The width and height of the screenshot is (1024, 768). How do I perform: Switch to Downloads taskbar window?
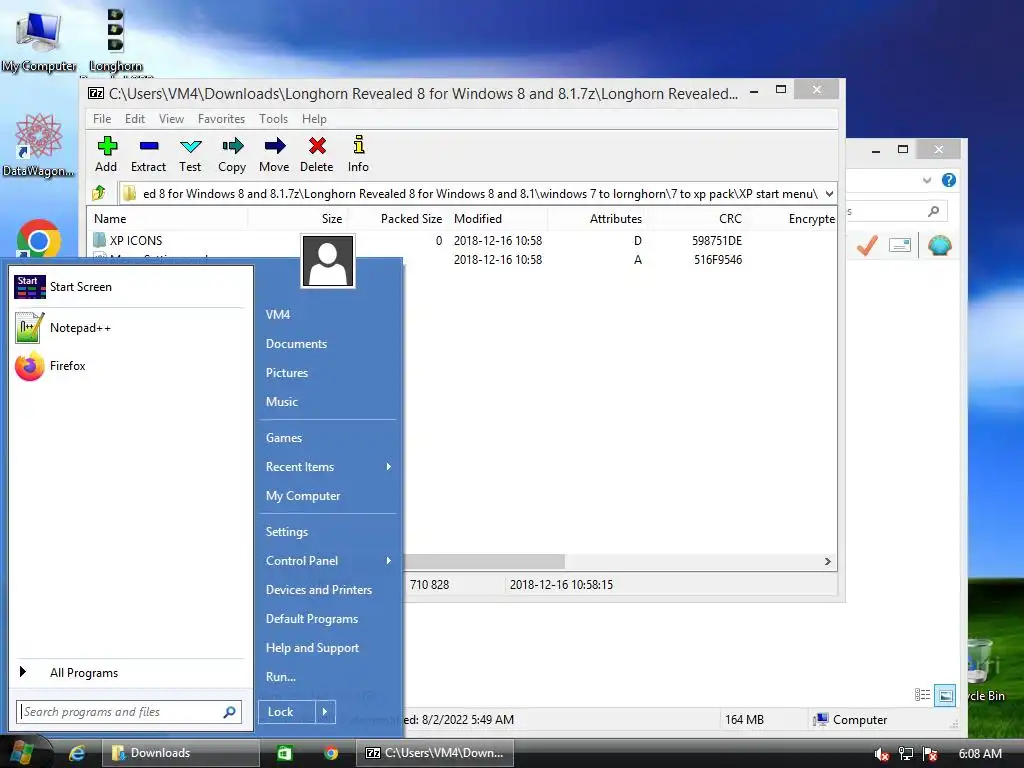[x=181, y=753]
